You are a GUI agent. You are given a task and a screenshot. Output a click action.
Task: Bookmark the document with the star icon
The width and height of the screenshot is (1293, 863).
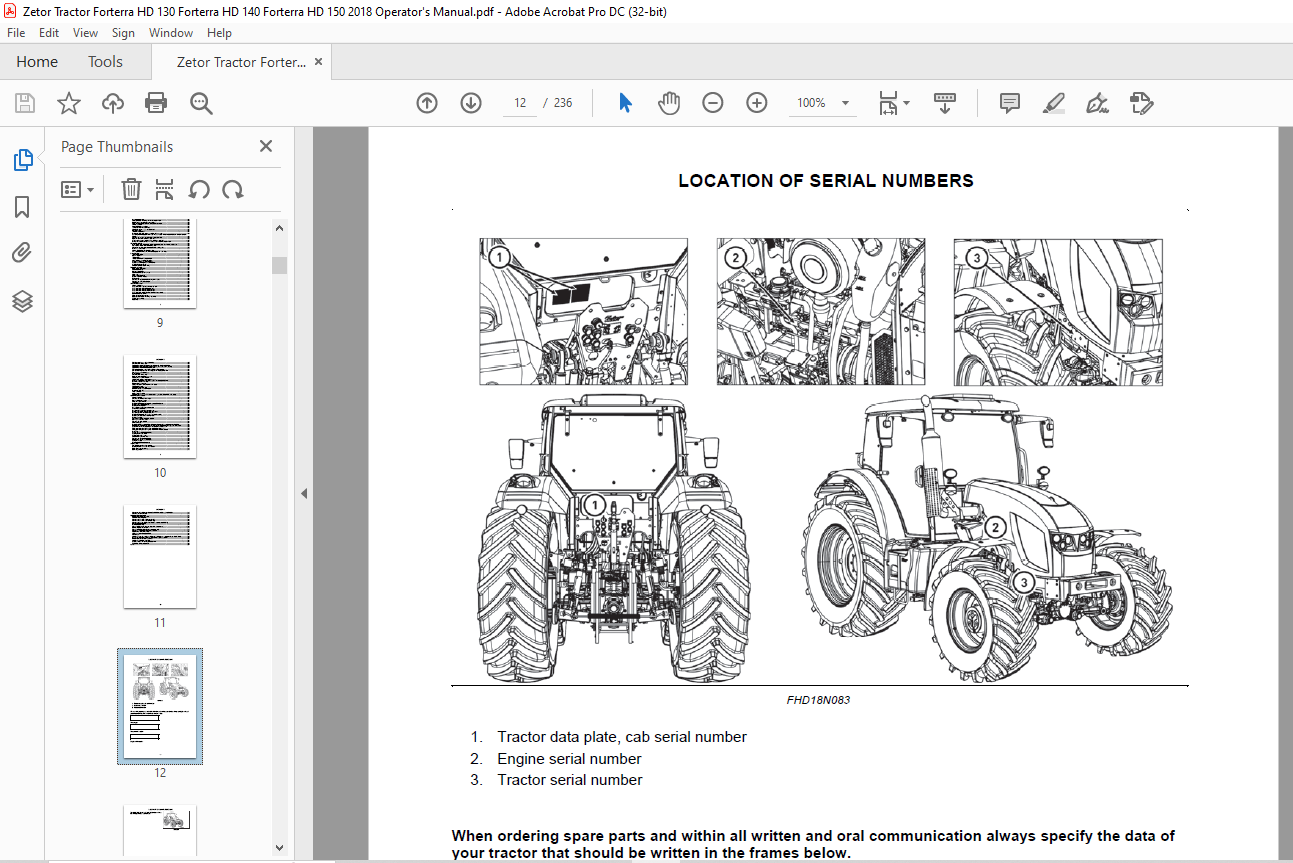tap(68, 103)
